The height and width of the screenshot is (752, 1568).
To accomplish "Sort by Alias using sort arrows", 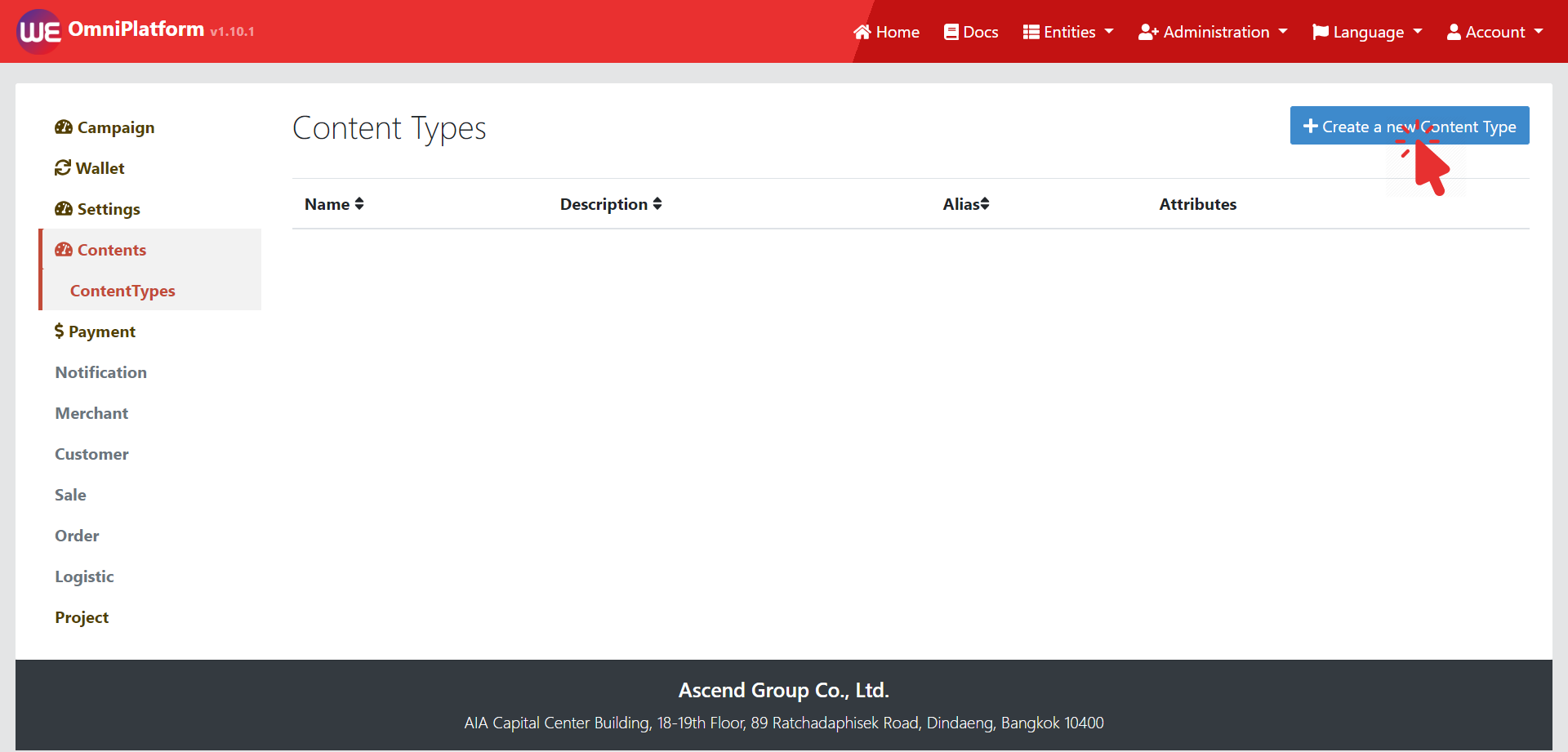I will point(985,204).
